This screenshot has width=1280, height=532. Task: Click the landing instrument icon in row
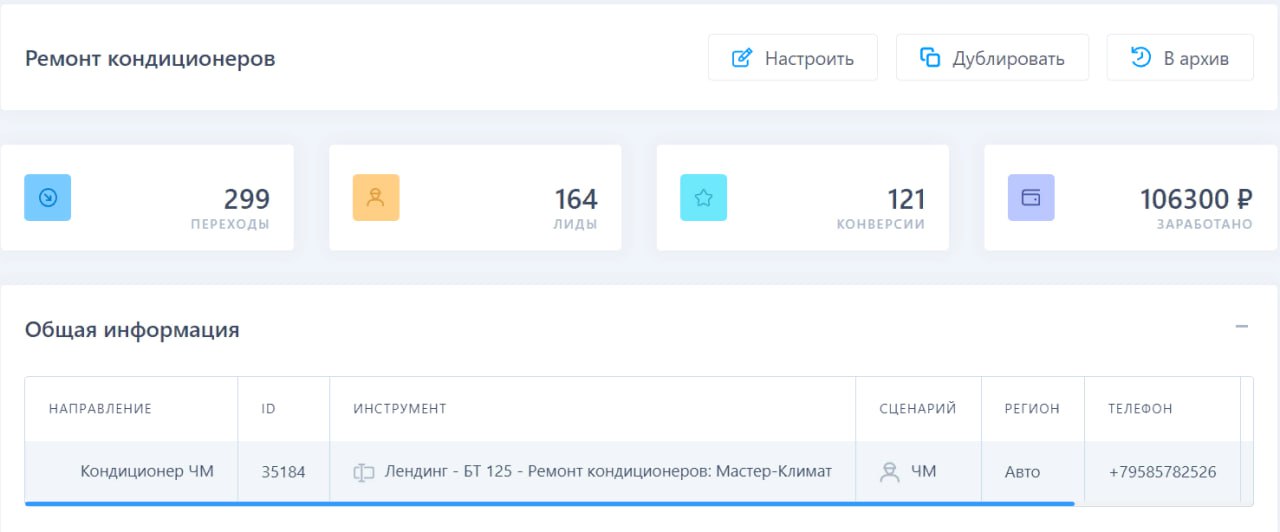(364, 472)
